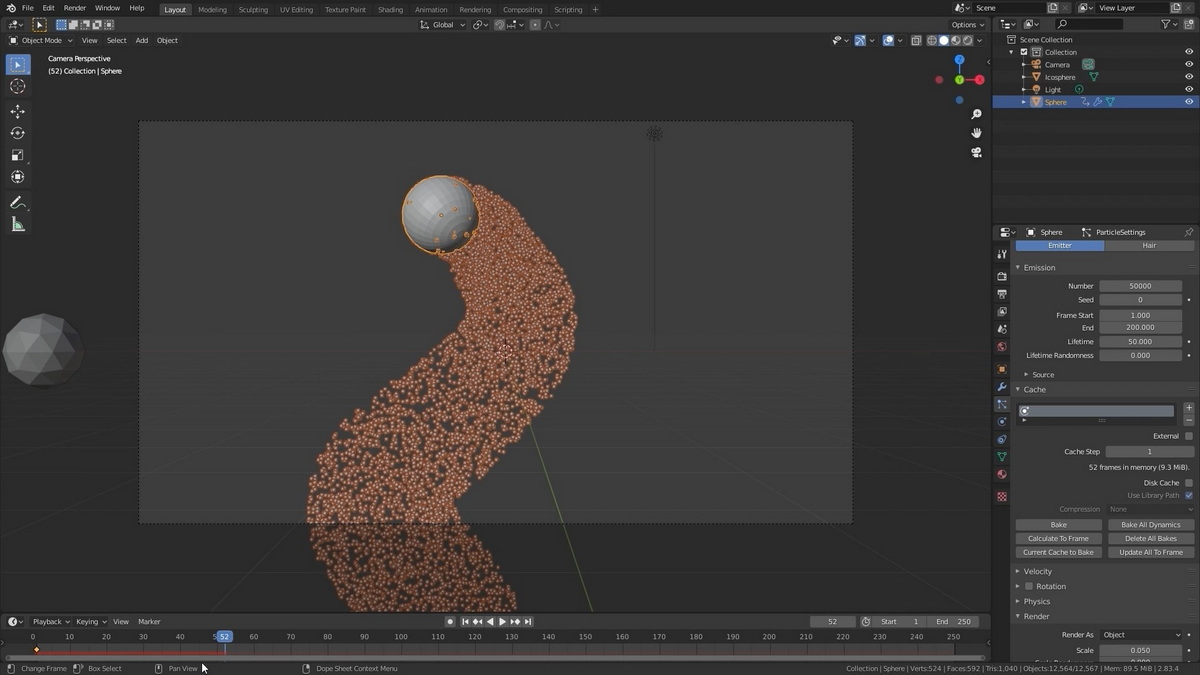
Task: Select the Cursor tool in the viewport toolbar
Action: click(17, 87)
